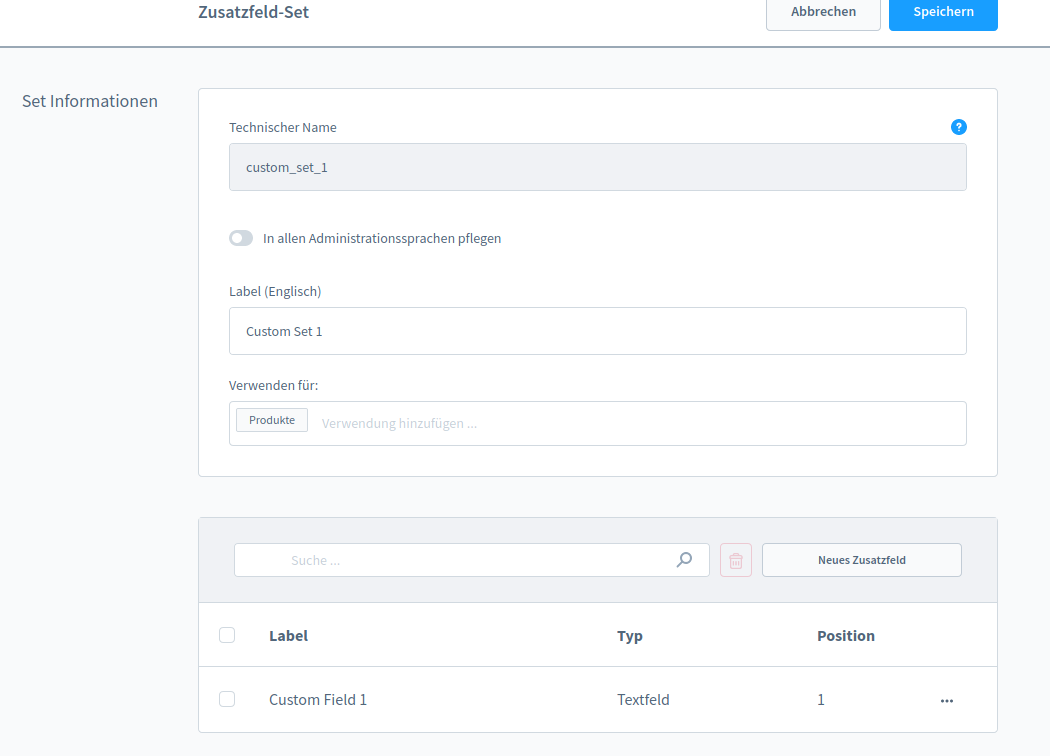Click the Custom Field 1 label
The width and height of the screenshot is (1050, 756).
click(x=317, y=700)
